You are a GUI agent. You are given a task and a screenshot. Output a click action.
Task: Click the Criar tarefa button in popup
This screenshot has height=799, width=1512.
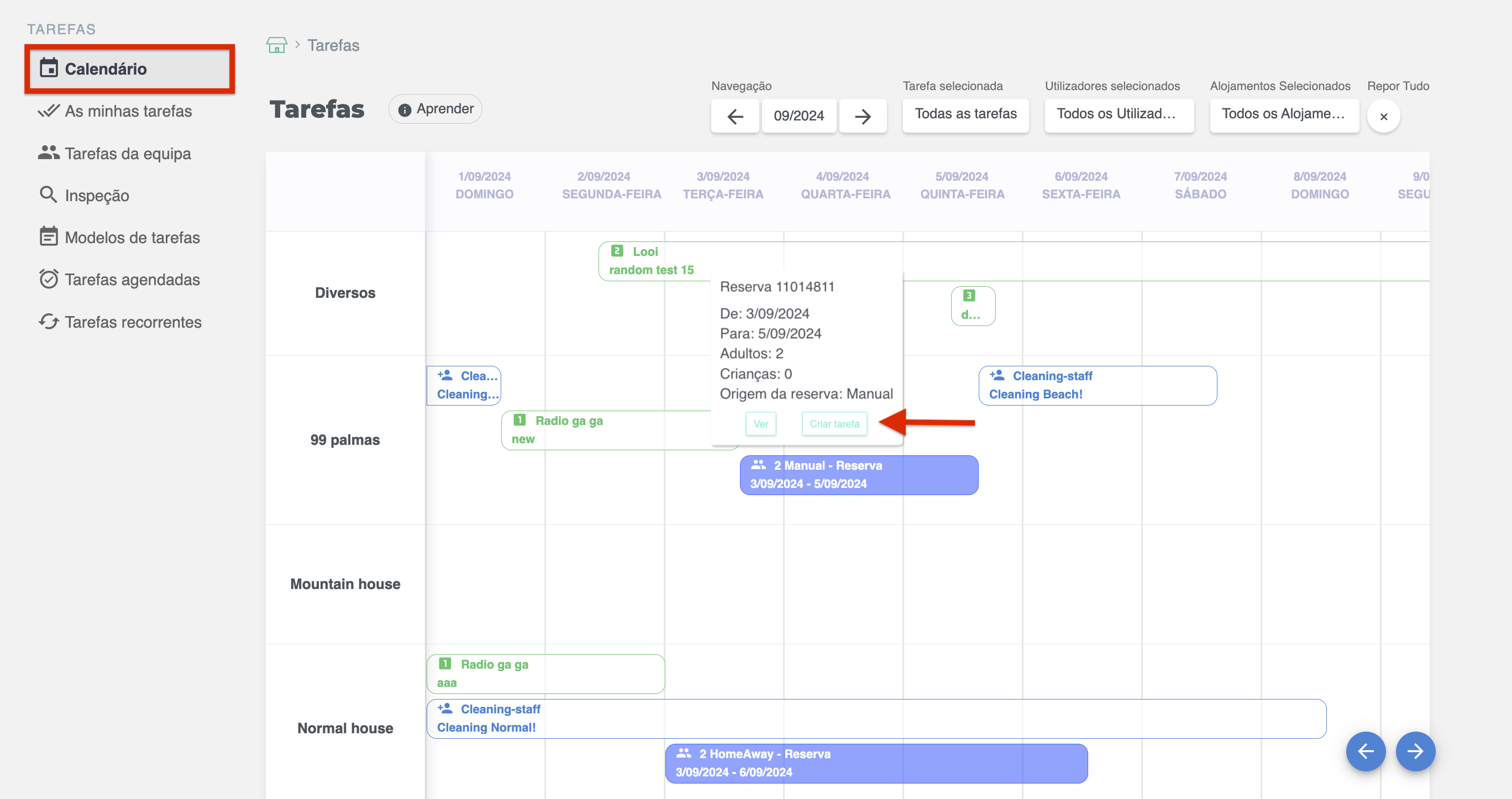click(x=834, y=424)
